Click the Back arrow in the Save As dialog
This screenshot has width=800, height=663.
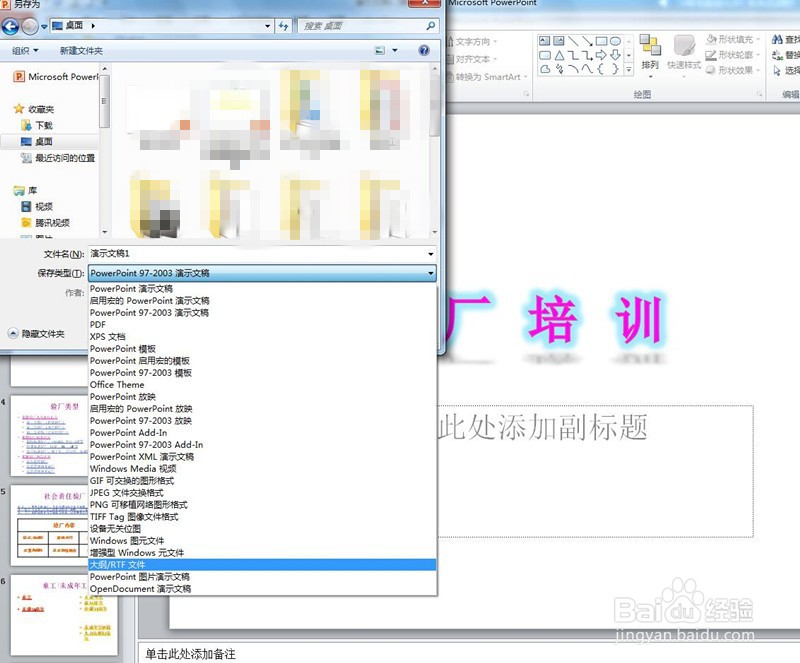pyautogui.click(x=10, y=26)
